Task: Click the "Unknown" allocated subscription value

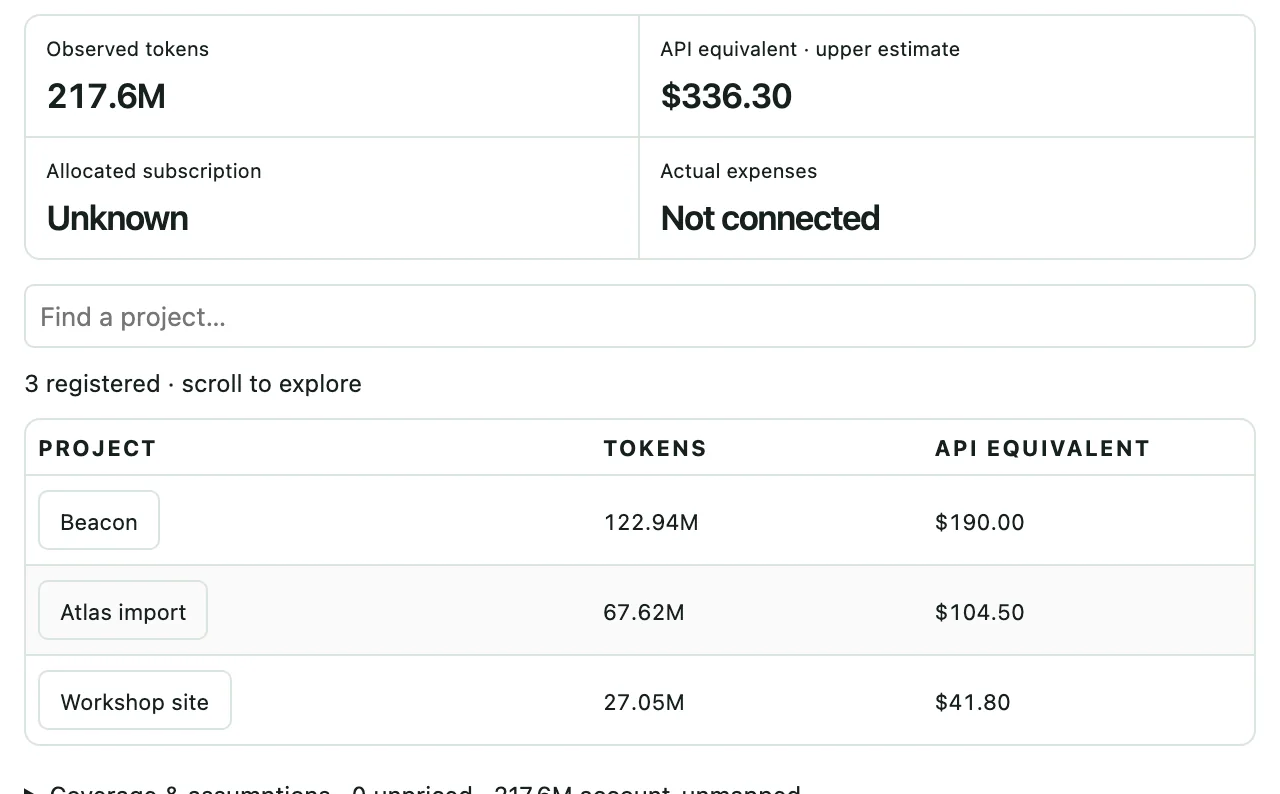Action: click(117, 218)
